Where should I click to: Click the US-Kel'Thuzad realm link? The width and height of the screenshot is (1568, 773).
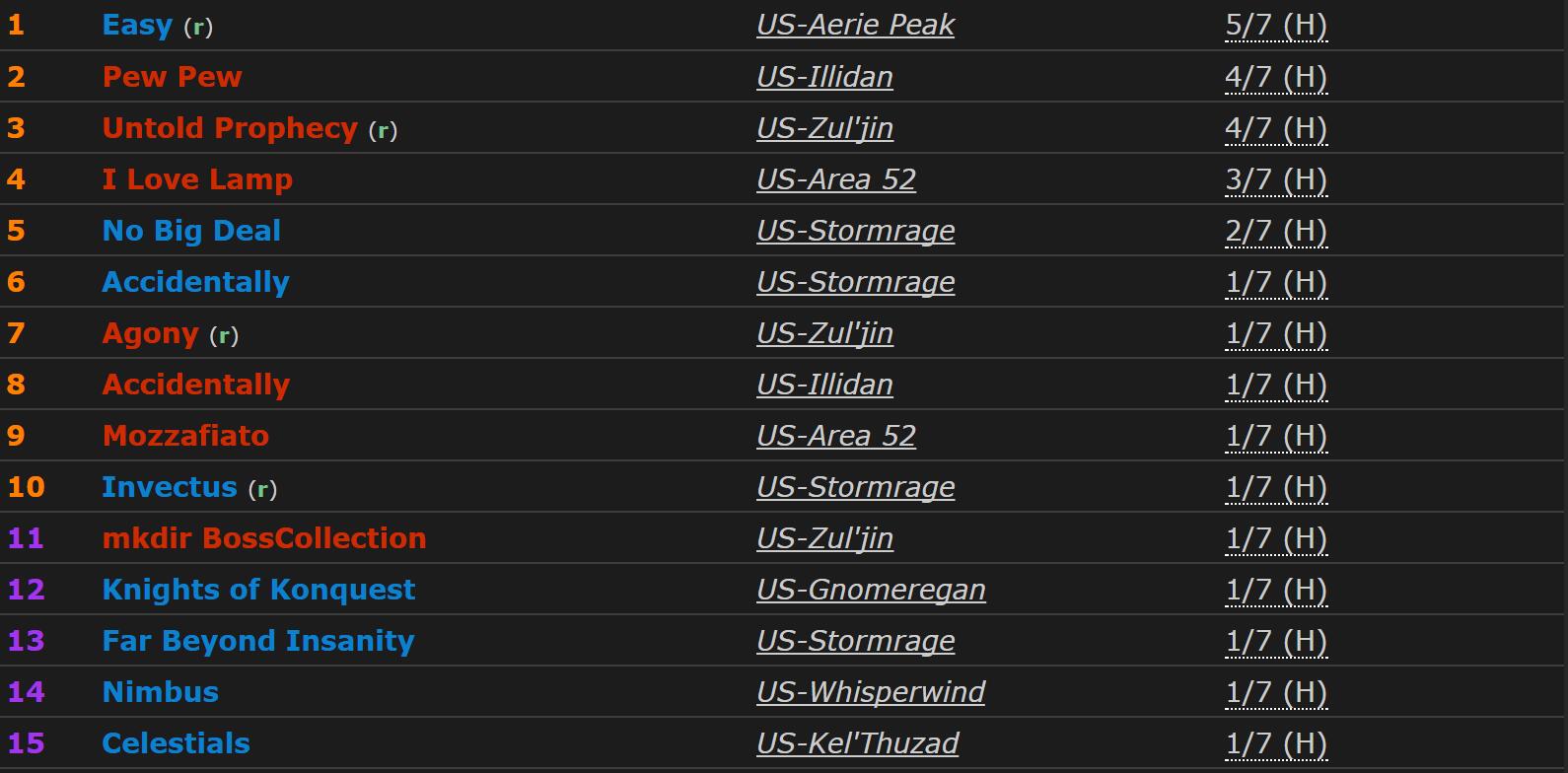pyautogui.click(x=857, y=743)
